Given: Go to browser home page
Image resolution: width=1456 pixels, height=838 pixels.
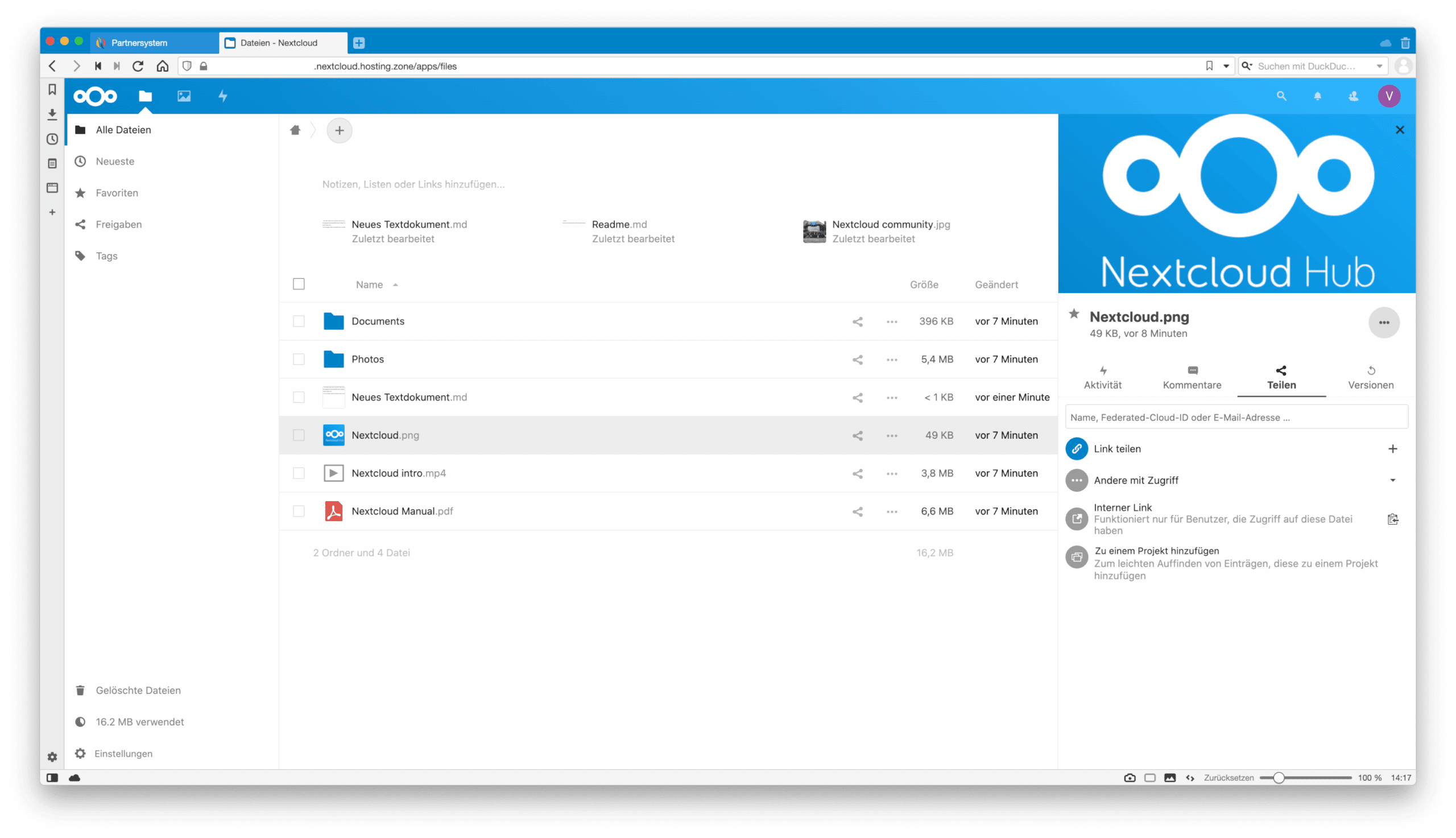Looking at the screenshot, I should coord(163,66).
